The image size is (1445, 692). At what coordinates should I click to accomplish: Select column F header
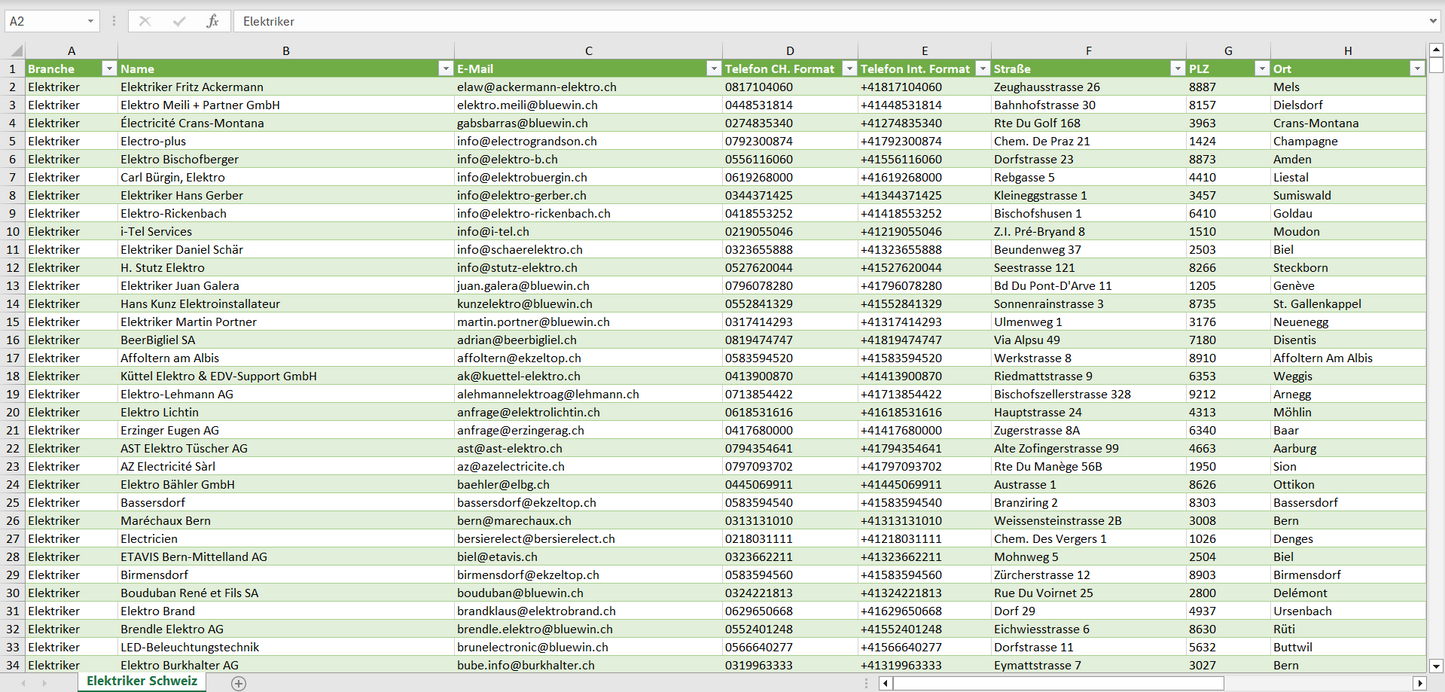pyautogui.click(x=1088, y=51)
